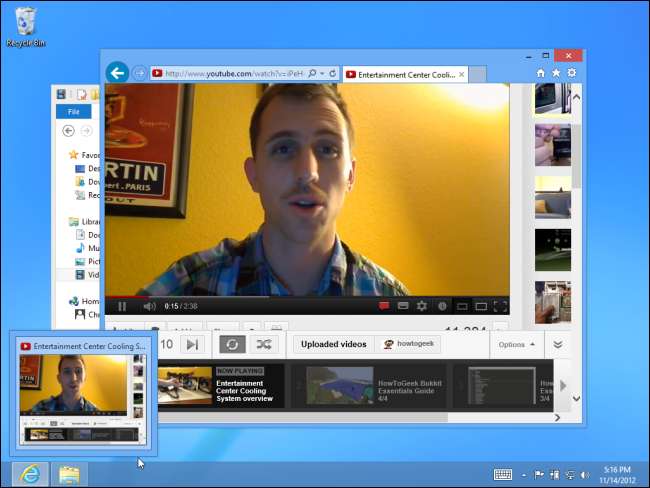Toggle playlist shuffle button

pyautogui.click(x=263, y=344)
